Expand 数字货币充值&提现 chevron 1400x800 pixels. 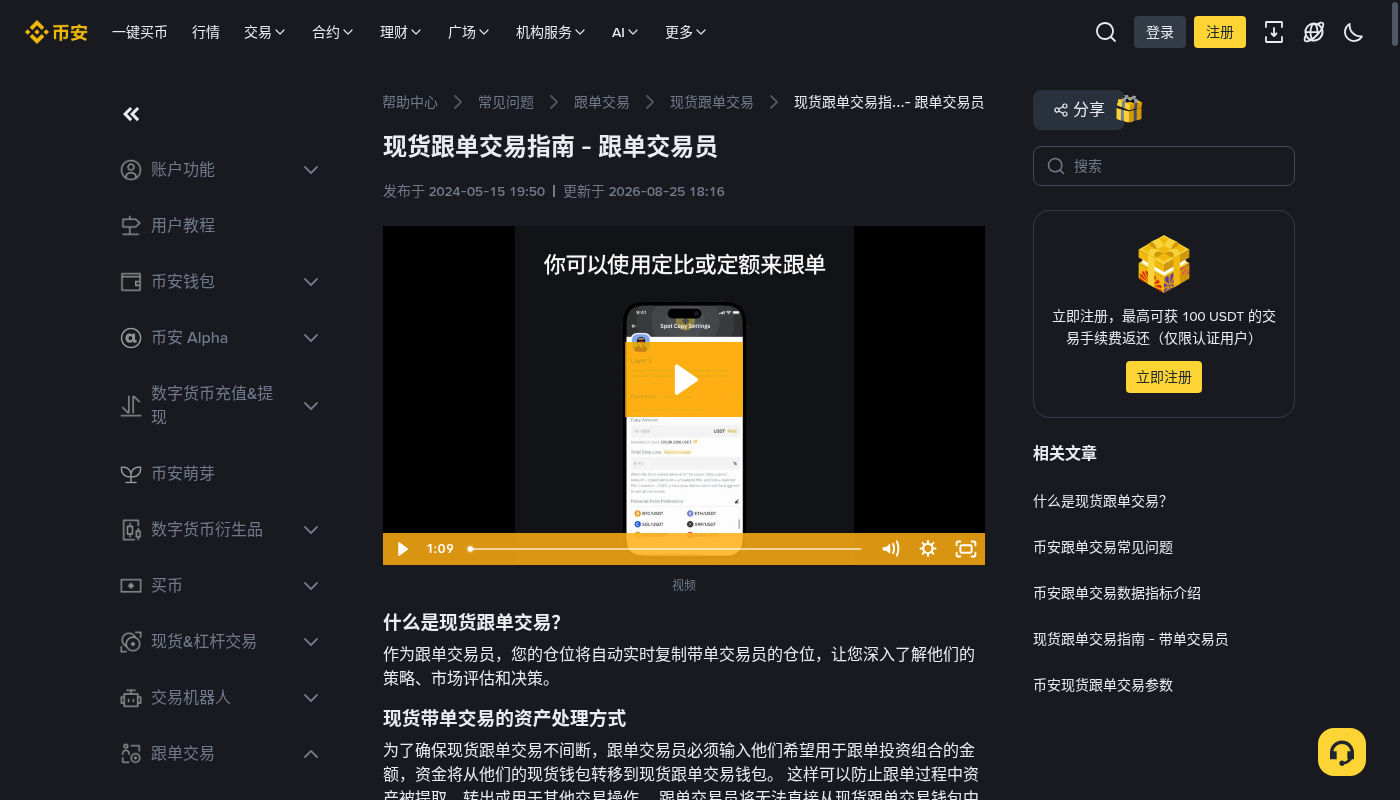(311, 406)
